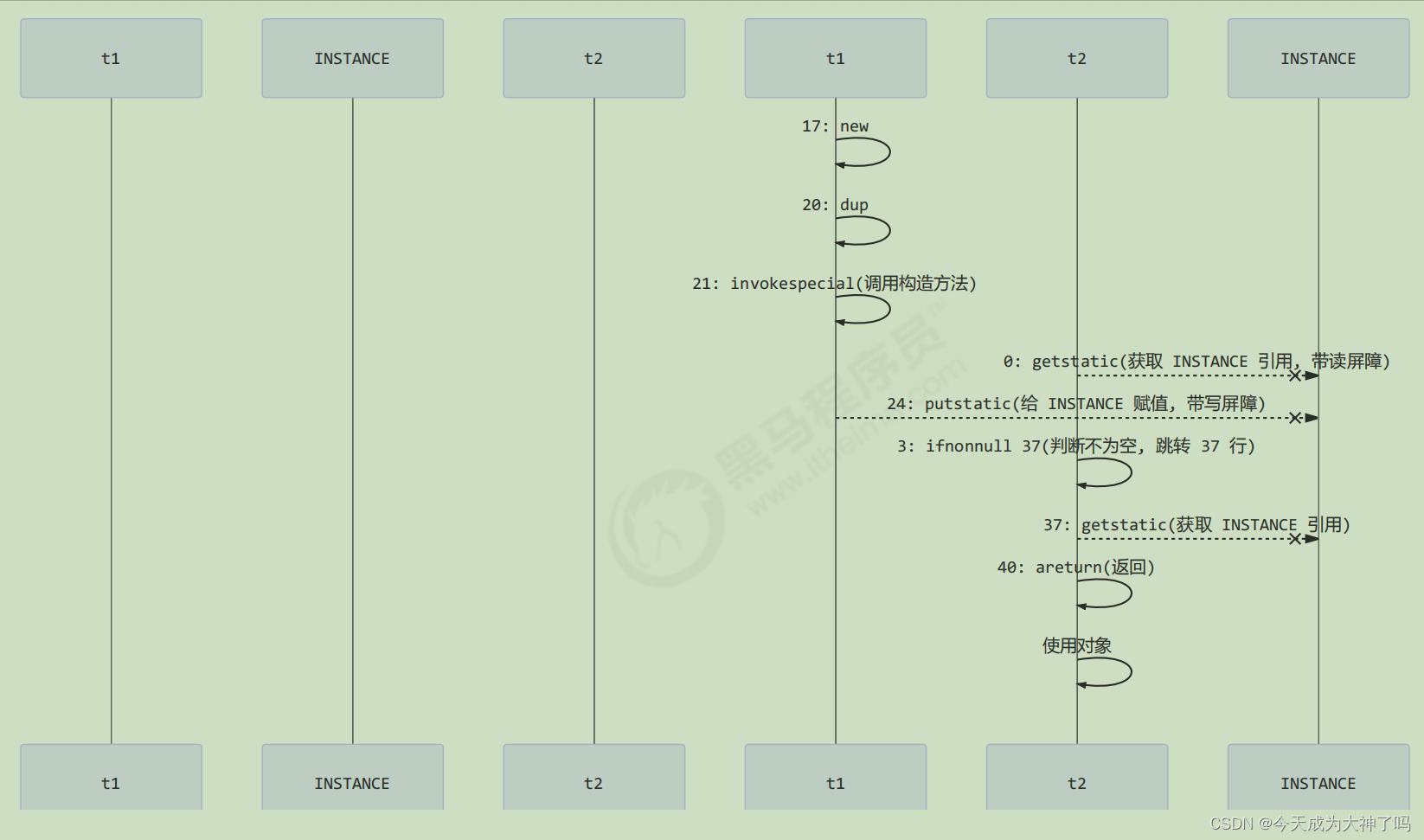Click '37: getstatic(获取 INSTANCE 引用)' label
Screen dimensions: 1424x840
[x=1196, y=525]
